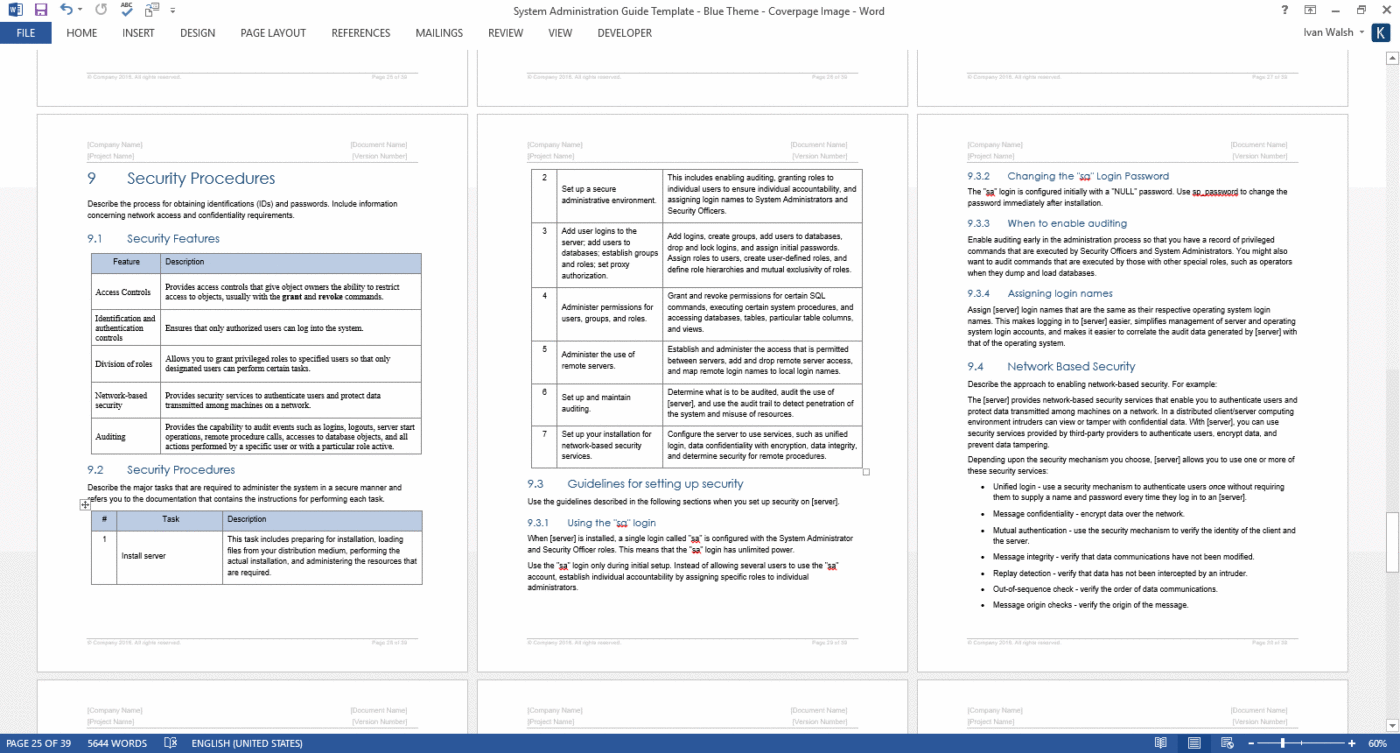
Task: Select Web Layout view in status bar
Action: point(1228,744)
